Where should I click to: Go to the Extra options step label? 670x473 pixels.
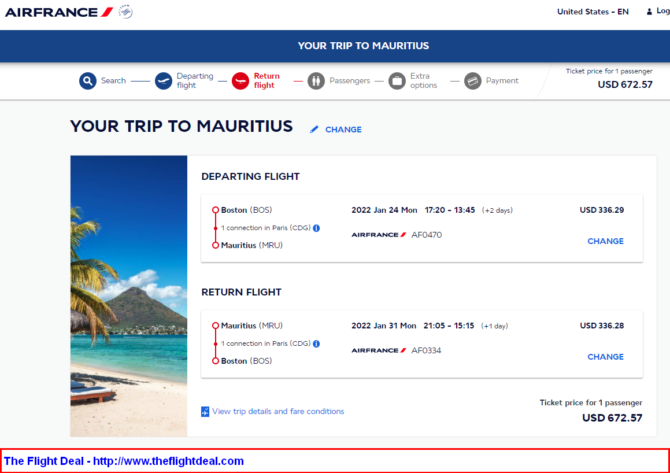point(423,80)
